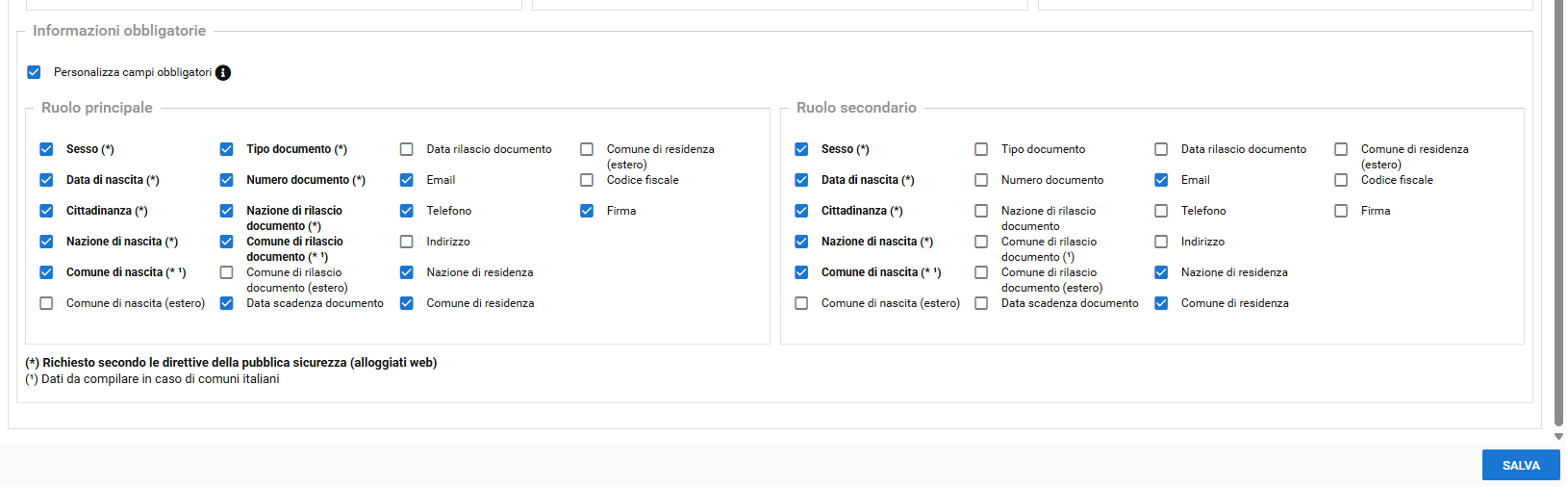Uncheck Email in Ruolo principale
The height and width of the screenshot is (487, 1568).
coord(407,180)
